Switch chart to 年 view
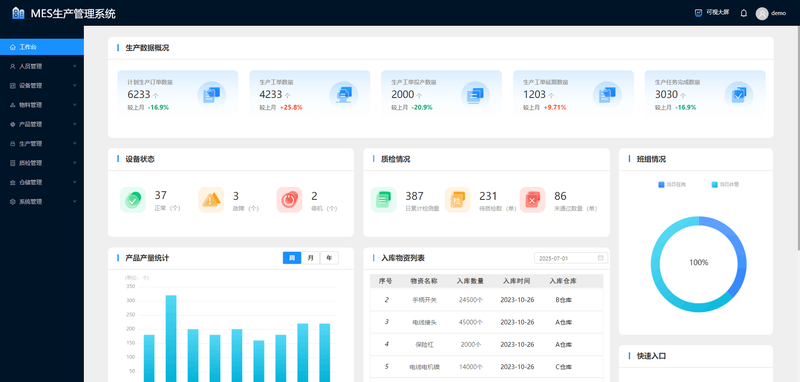 [x=329, y=258]
